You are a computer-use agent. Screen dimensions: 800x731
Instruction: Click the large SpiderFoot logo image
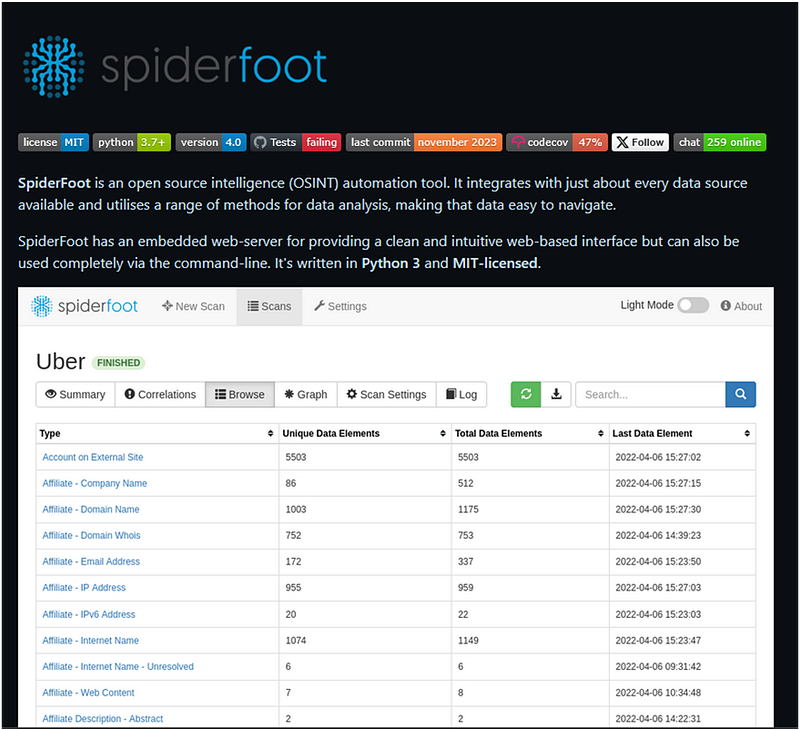tap(174, 66)
